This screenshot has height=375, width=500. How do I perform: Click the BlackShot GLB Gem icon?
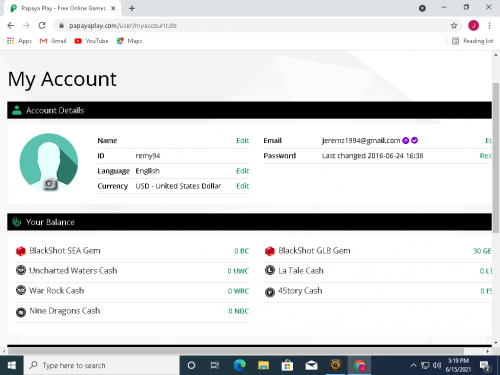(269, 251)
